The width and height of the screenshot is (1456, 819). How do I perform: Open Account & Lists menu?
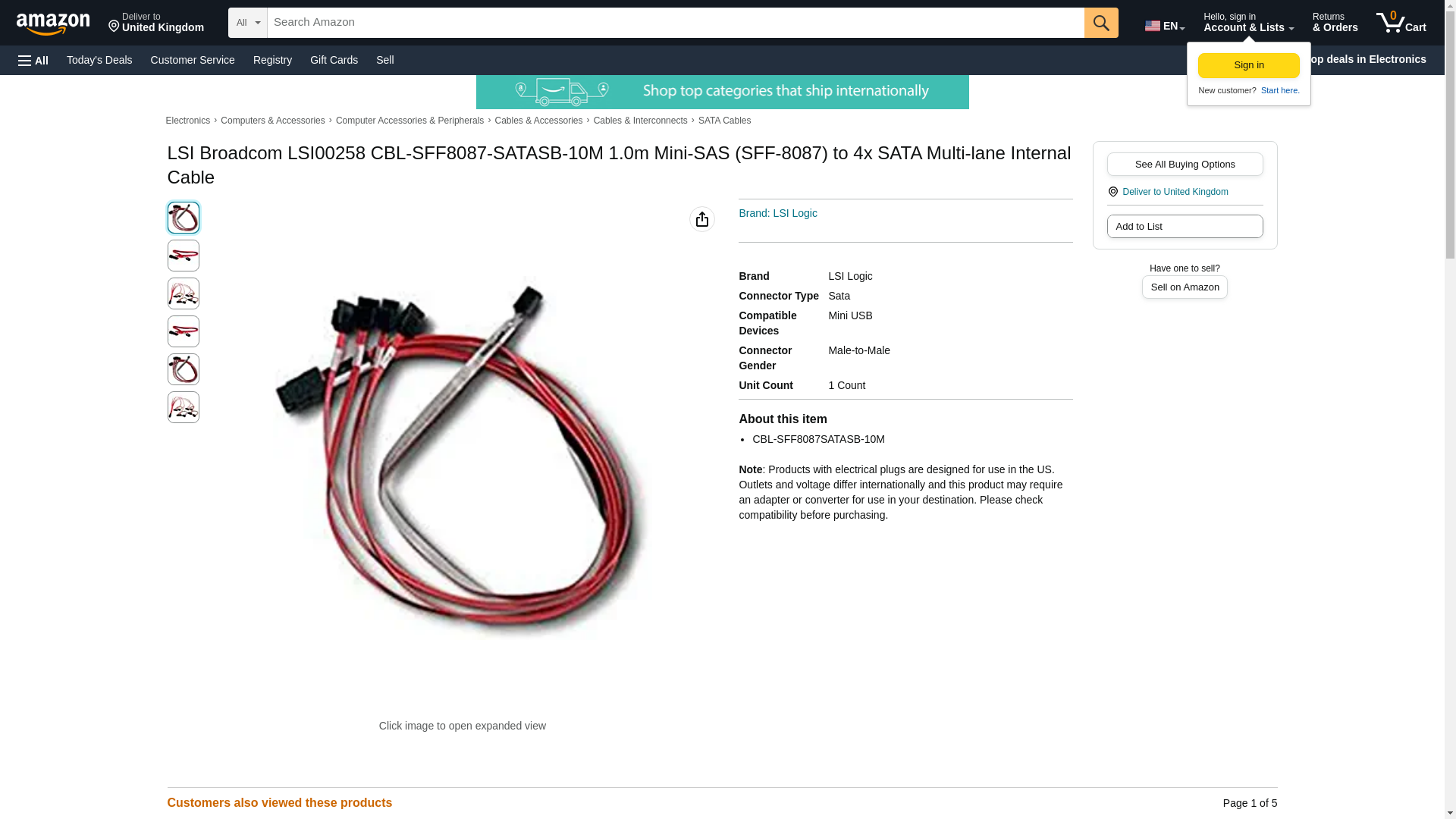tap(1248, 23)
